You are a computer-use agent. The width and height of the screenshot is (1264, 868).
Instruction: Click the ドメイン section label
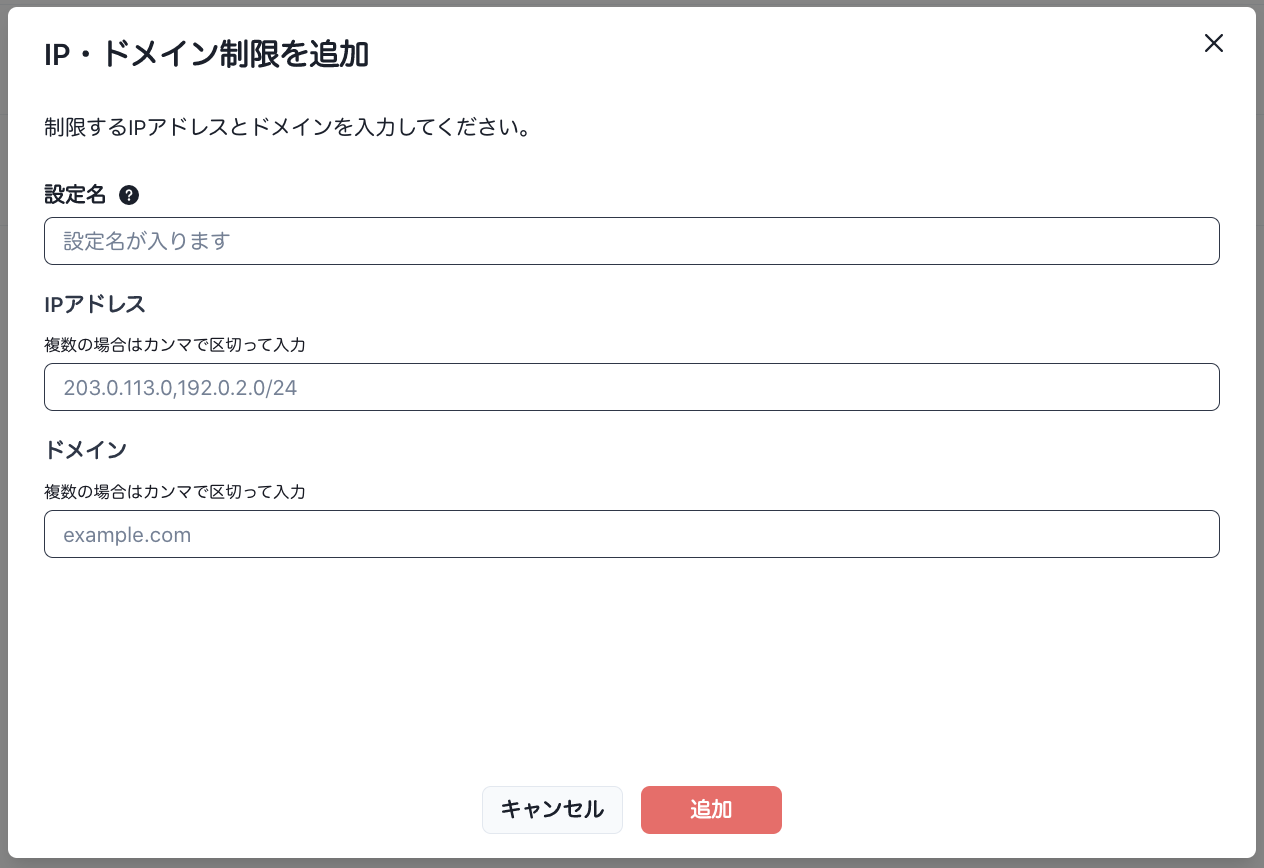coord(86,450)
